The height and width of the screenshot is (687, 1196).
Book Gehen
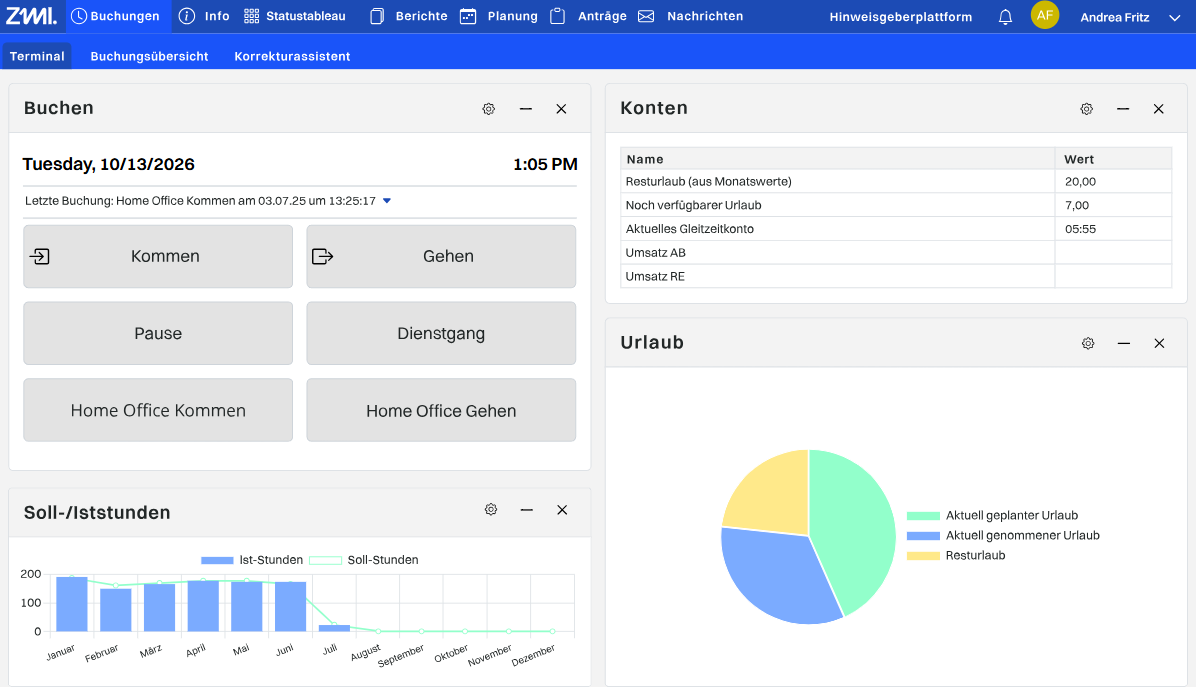point(441,256)
